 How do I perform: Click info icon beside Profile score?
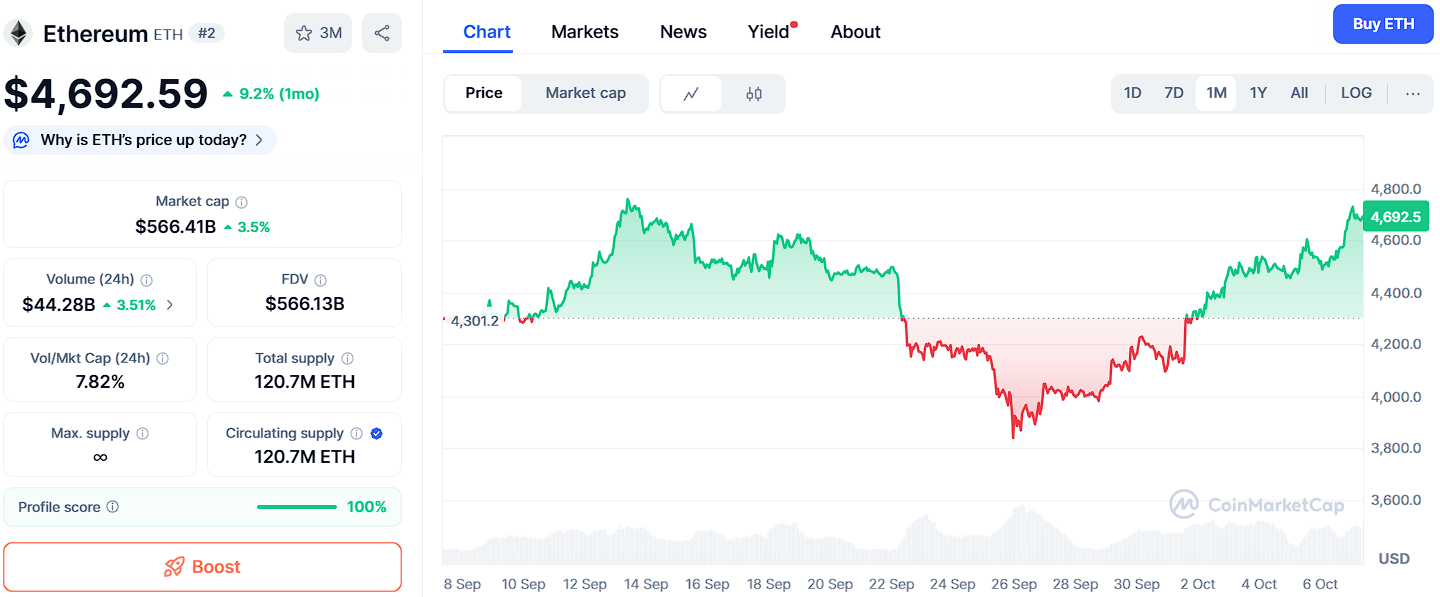[113, 507]
